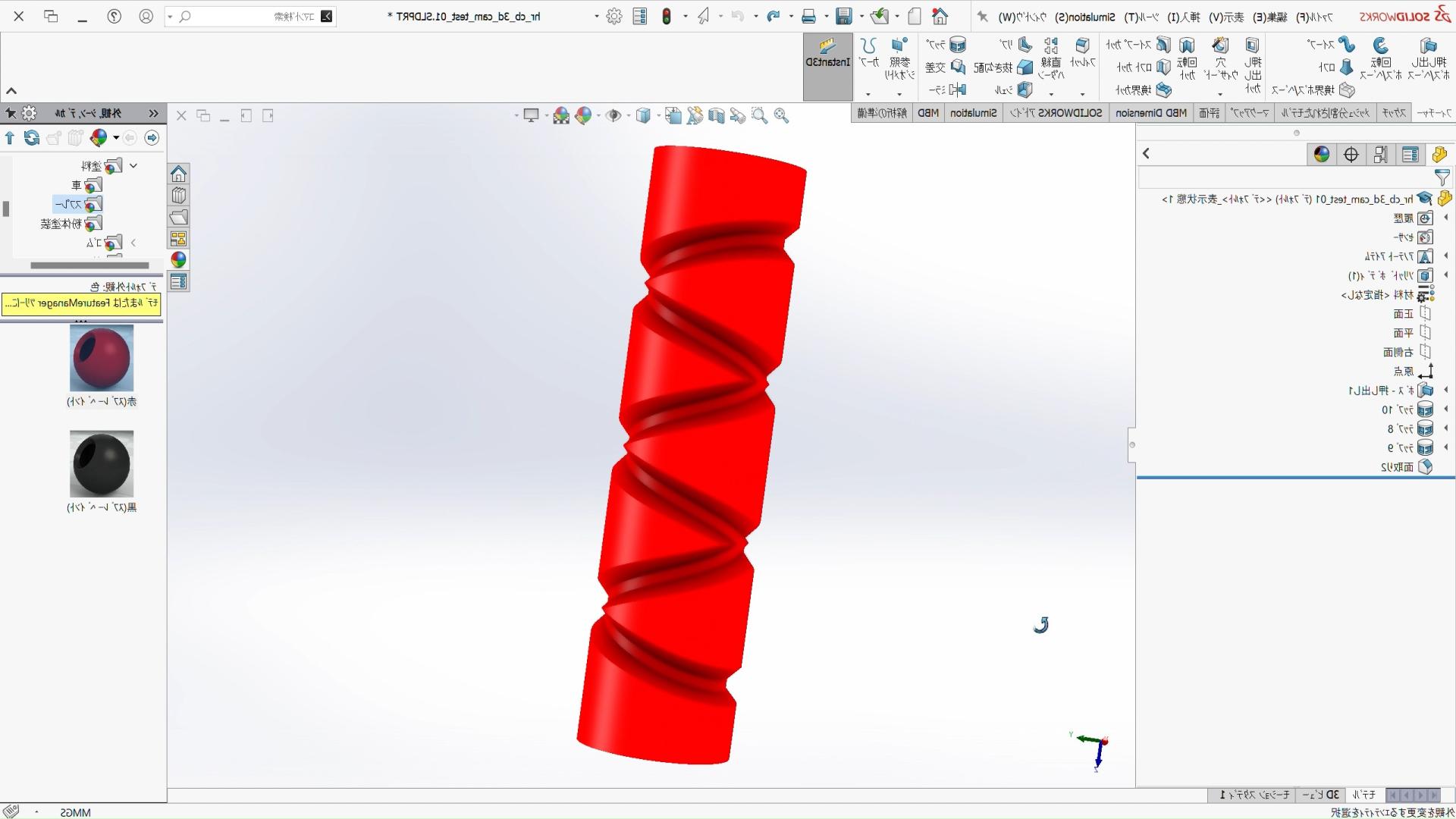This screenshot has width=1456, height=819.
Task: Click the Save icon in title bar
Action: pos(844,16)
